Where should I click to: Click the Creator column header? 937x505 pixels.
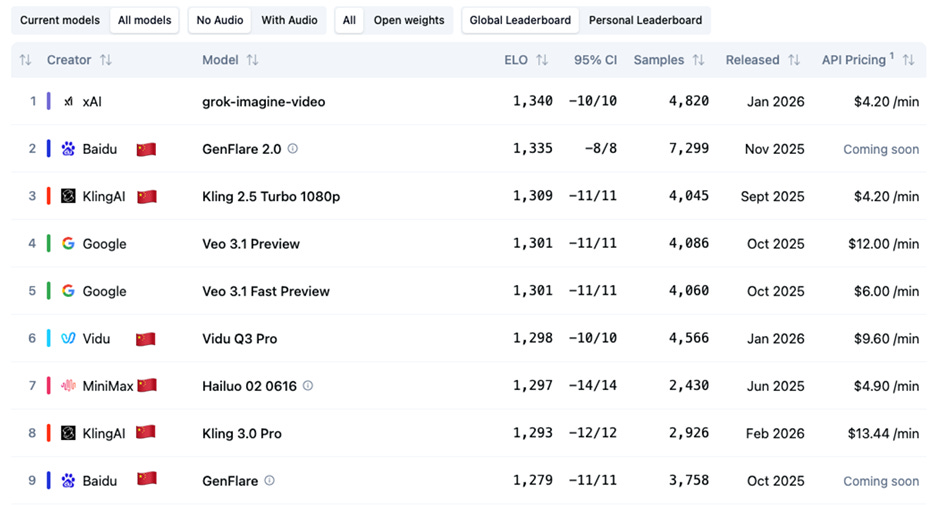(x=69, y=60)
